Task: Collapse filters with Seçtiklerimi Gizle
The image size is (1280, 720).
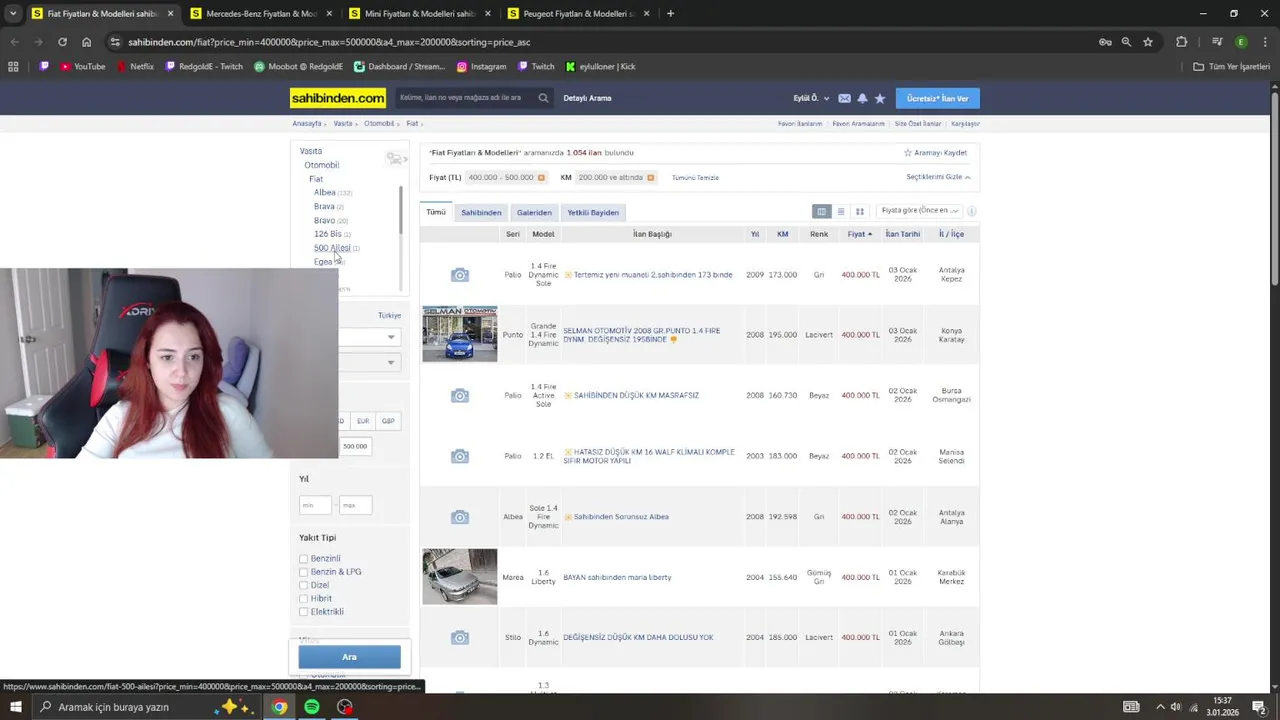Action: 938,177
